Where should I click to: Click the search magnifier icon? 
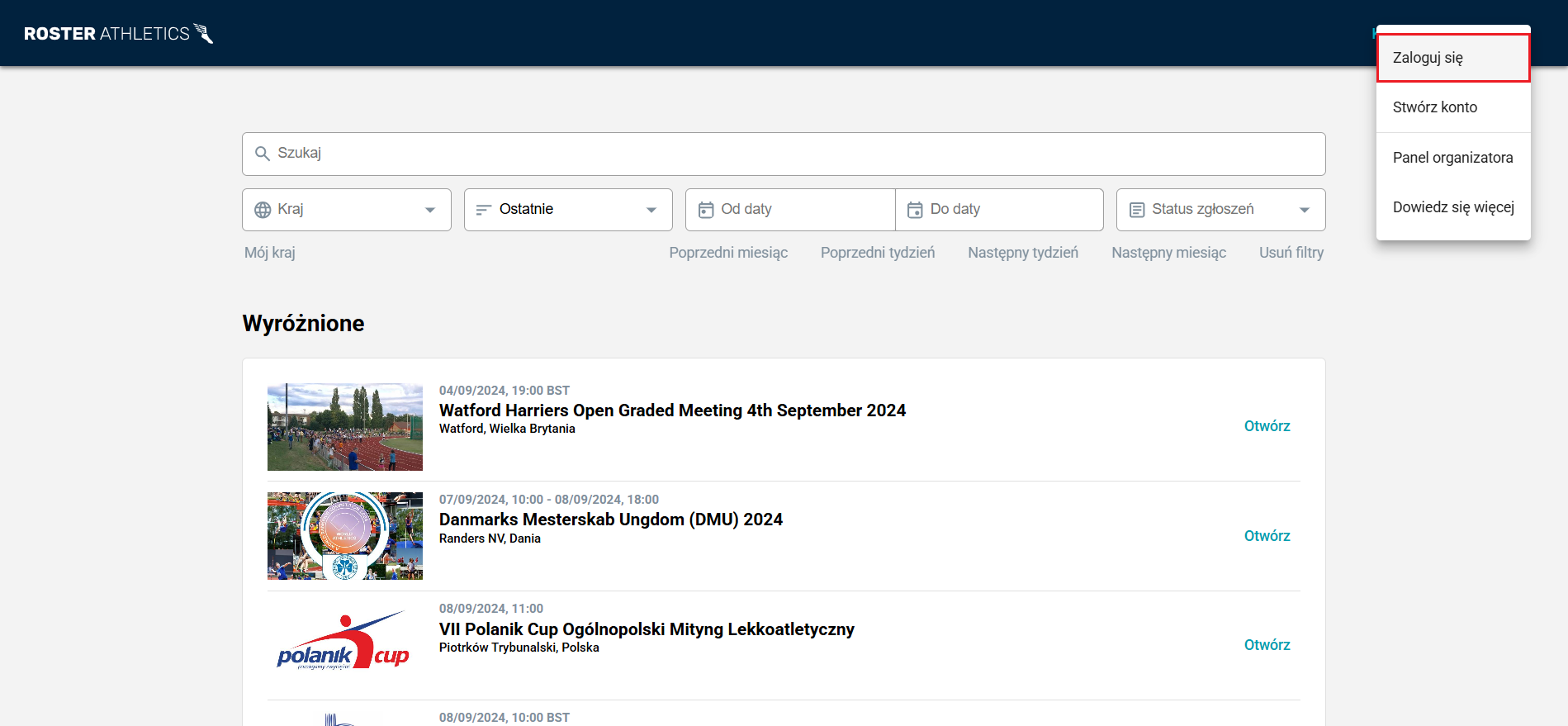point(263,154)
